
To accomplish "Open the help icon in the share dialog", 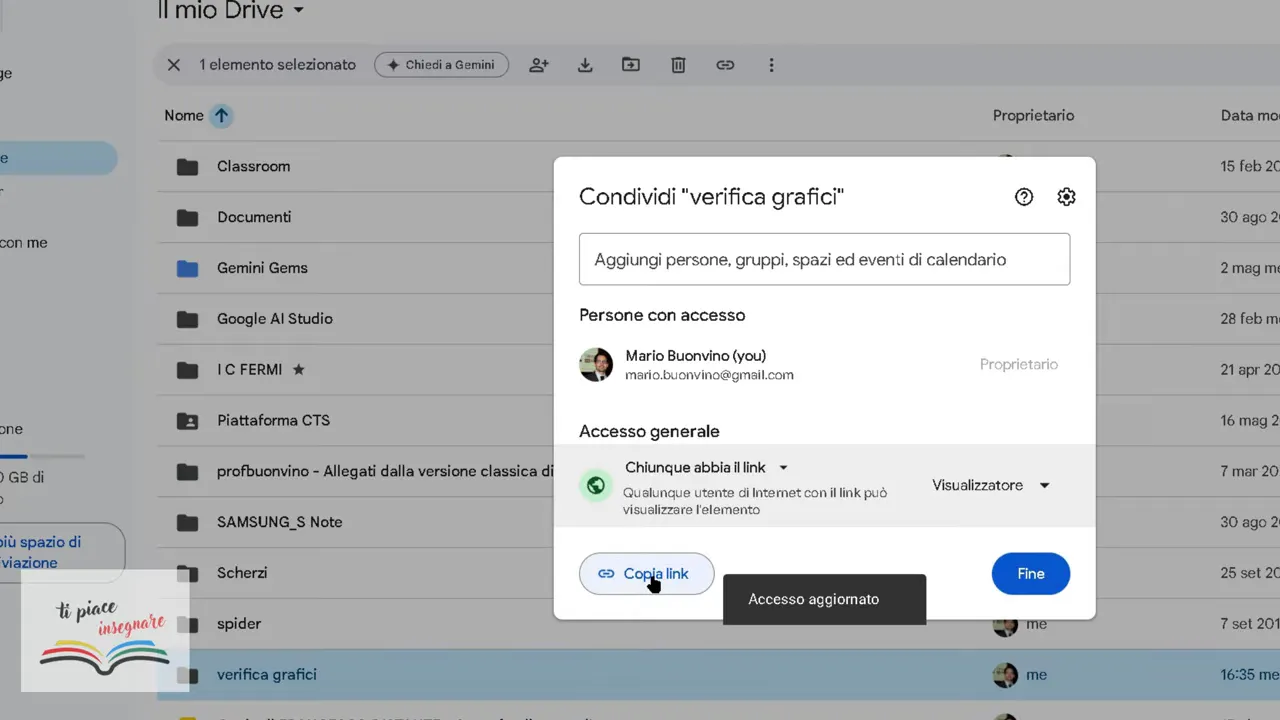I will pos(1024,197).
